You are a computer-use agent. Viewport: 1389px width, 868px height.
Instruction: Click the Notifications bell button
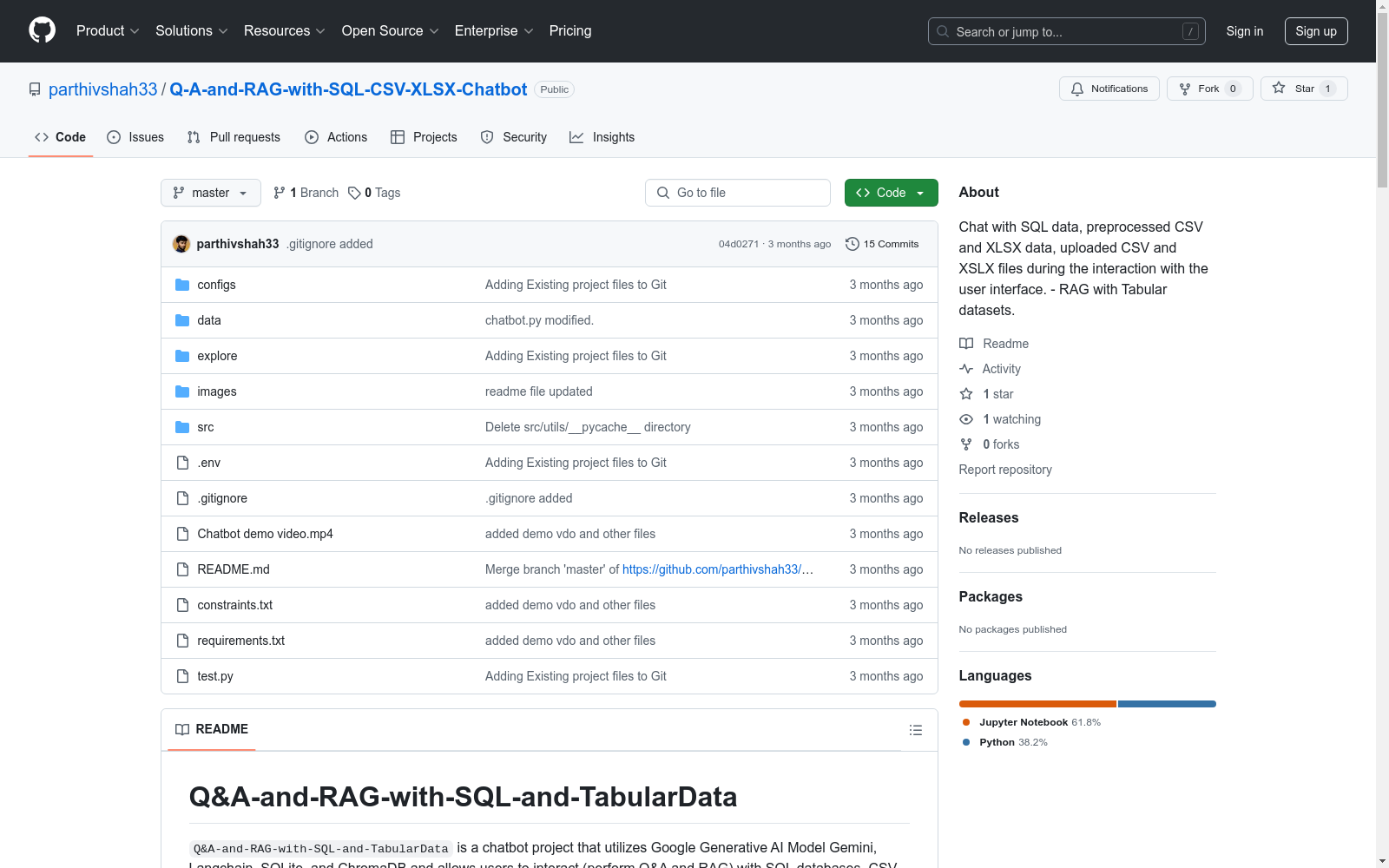point(1109,89)
